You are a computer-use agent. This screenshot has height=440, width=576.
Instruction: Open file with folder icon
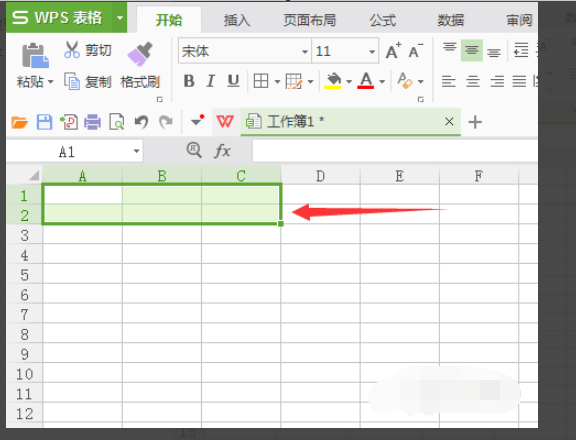click(19, 122)
